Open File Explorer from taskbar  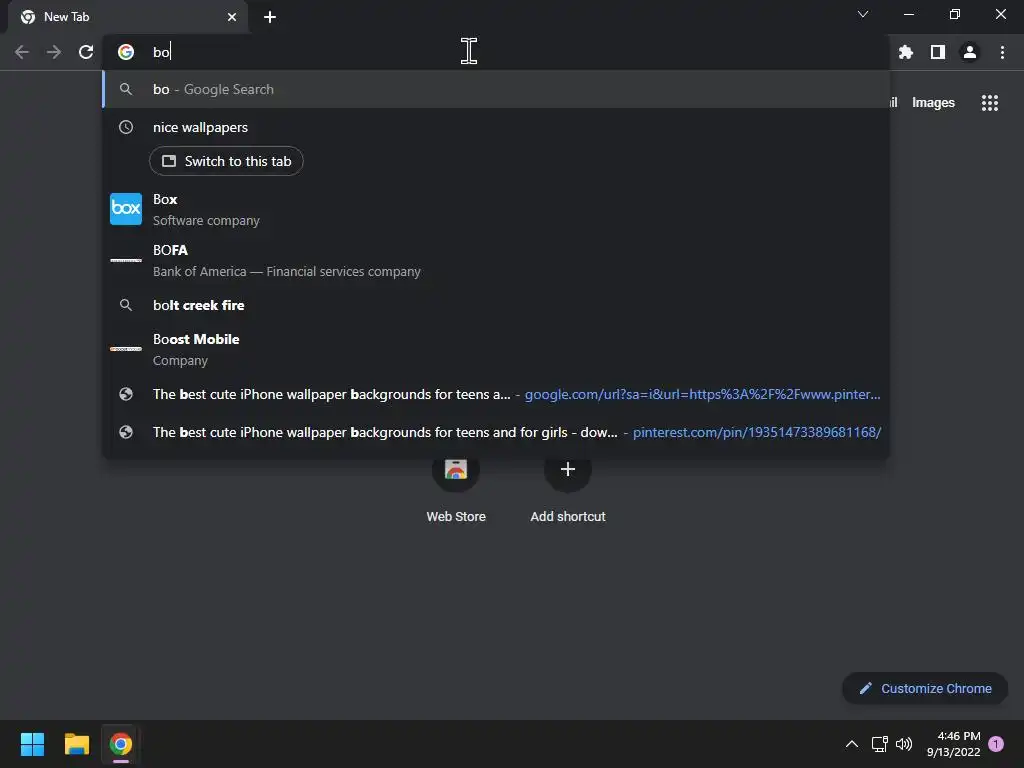click(76, 744)
